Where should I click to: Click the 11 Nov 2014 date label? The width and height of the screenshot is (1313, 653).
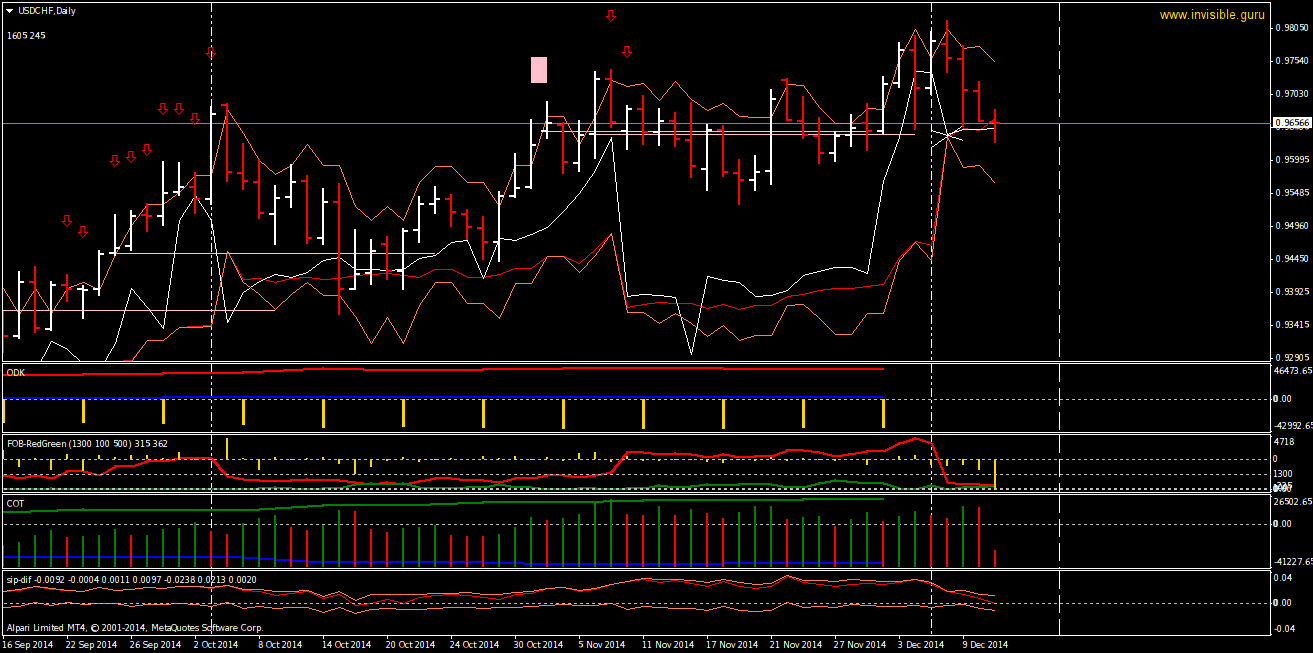click(667, 645)
